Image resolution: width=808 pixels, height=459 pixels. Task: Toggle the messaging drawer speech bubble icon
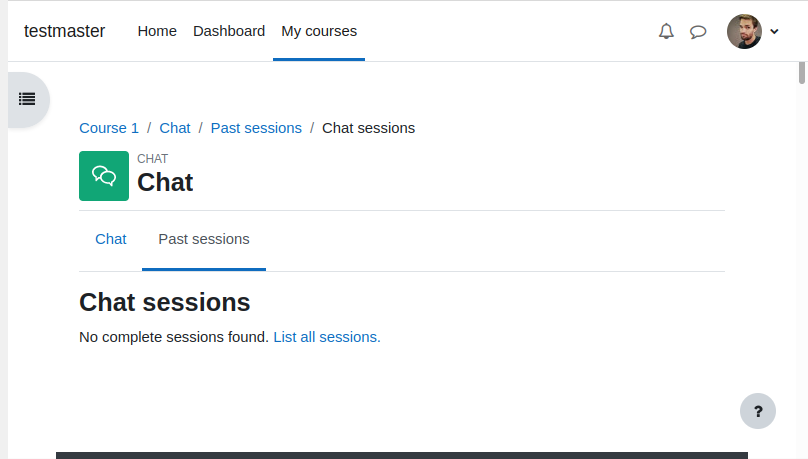[698, 32]
